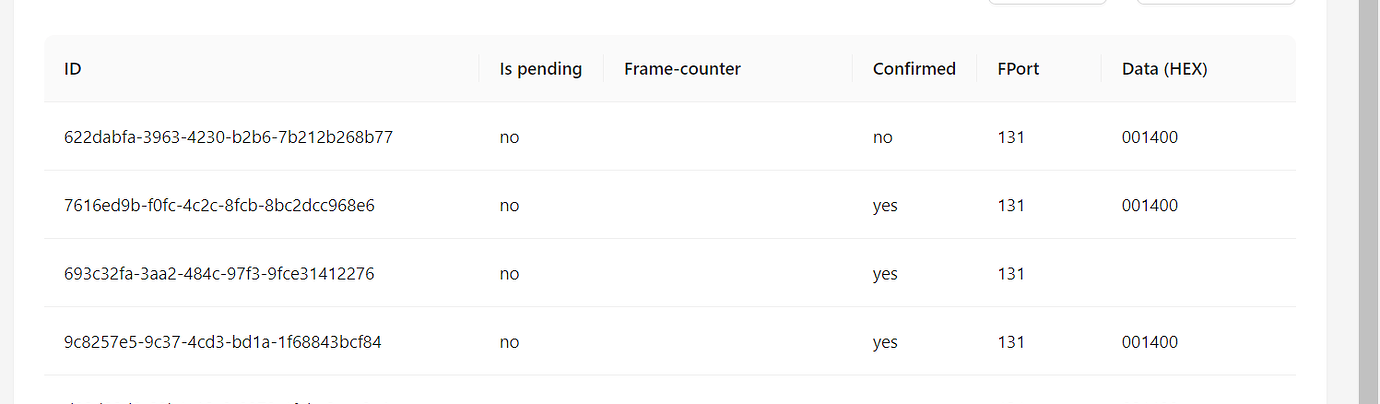Select the Is pending column header
The image size is (1380, 404).
click(x=541, y=69)
